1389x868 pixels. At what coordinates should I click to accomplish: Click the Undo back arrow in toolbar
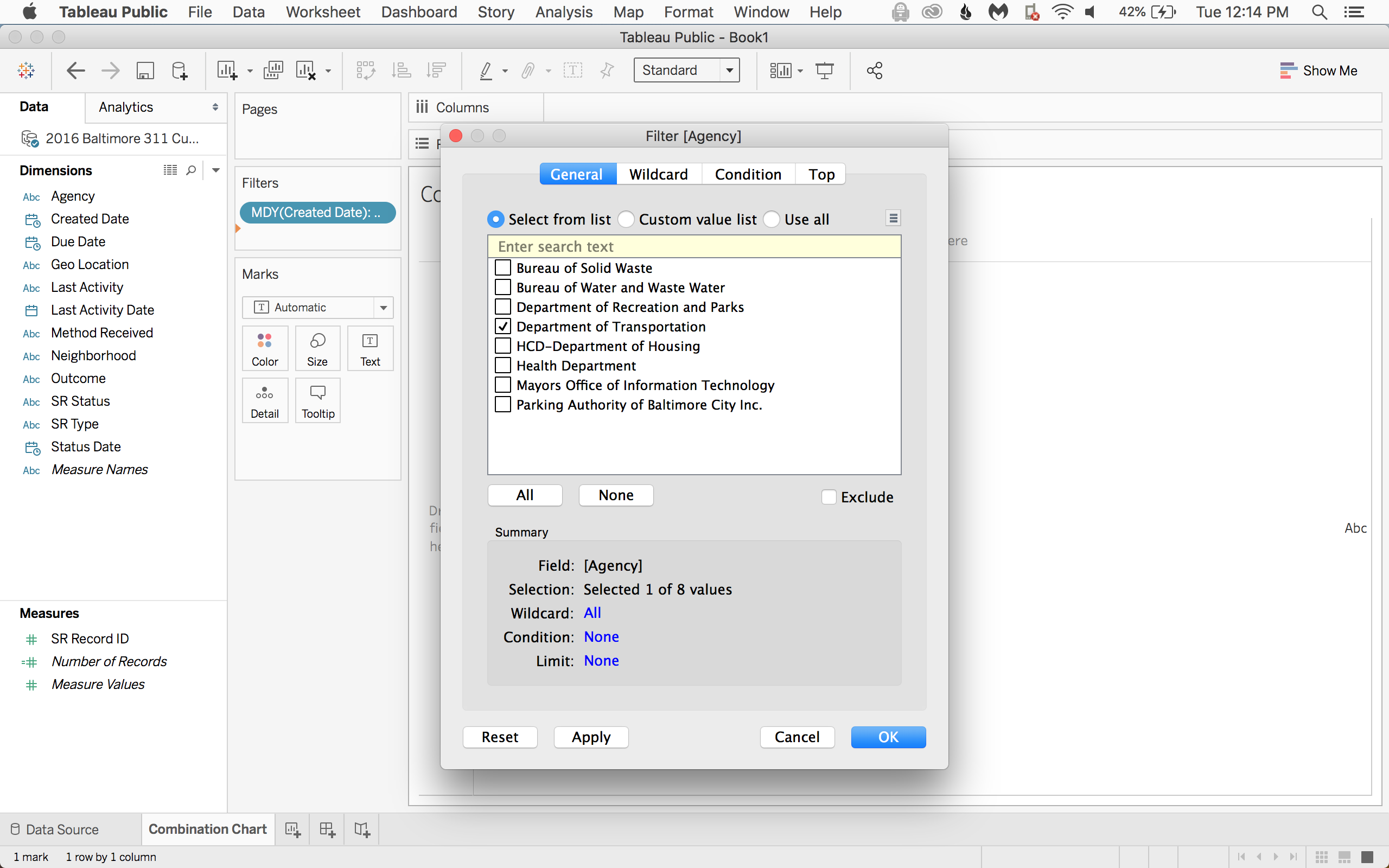pos(76,71)
